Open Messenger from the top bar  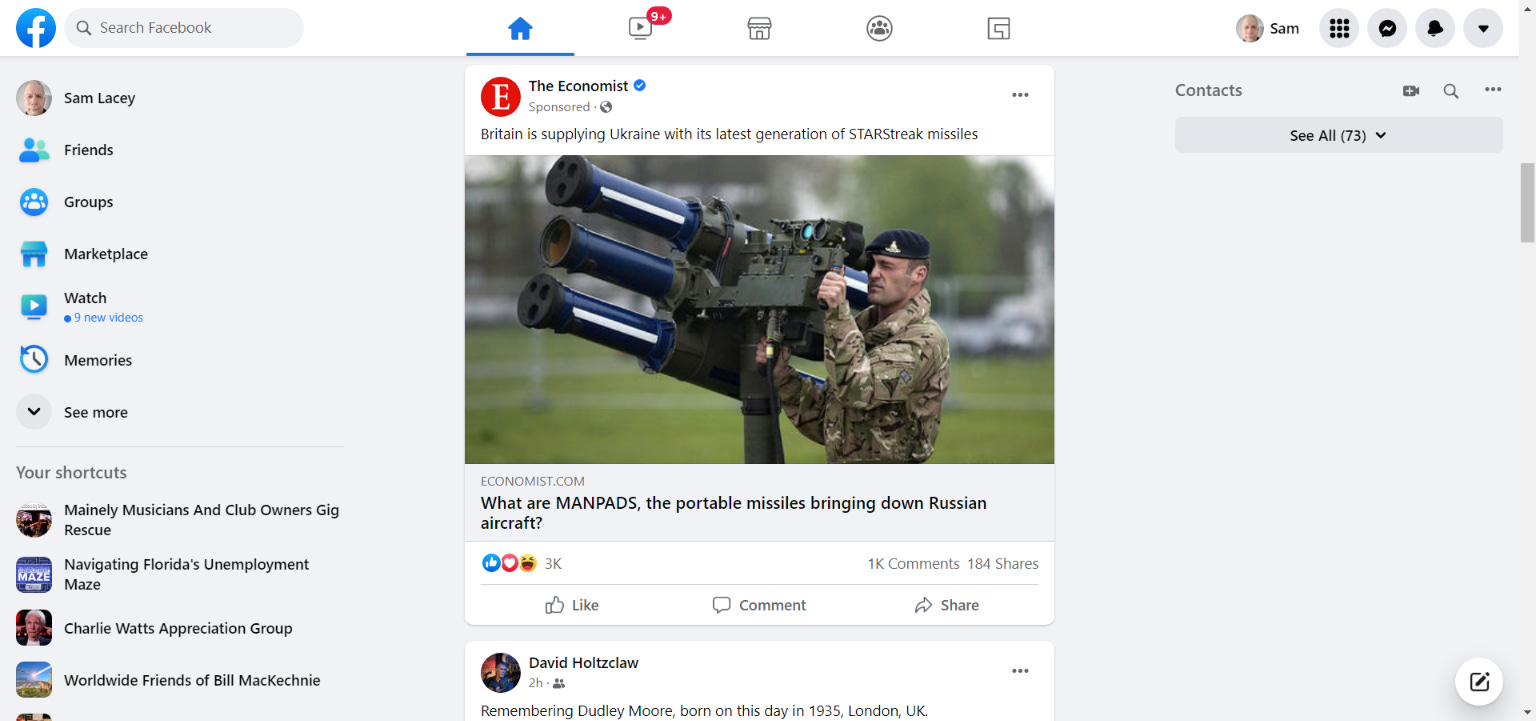click(1387, 28)
